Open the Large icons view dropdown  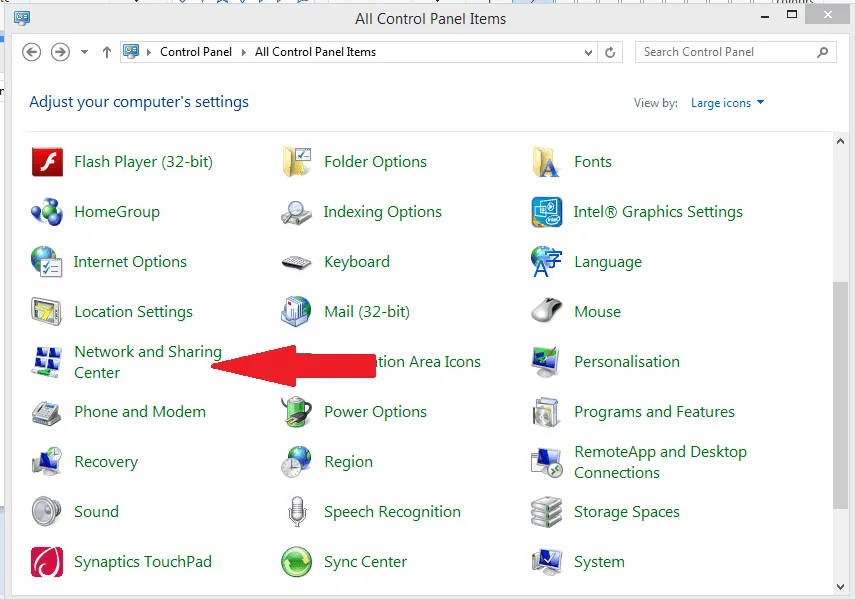pos(727,103)
